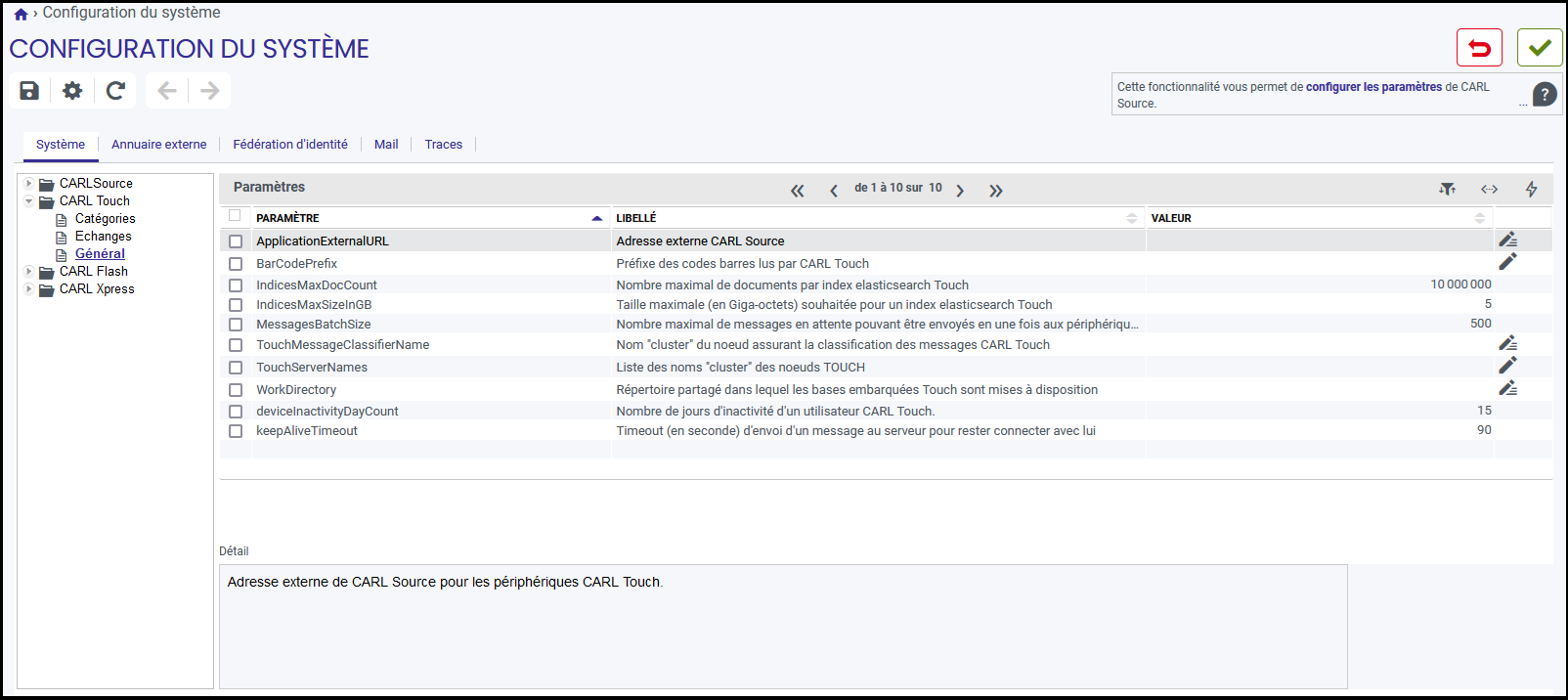Viewport: 1568px width, 700px height.
Task: Collapse the CARL Touch tree node
Action: tap(29, 200)
